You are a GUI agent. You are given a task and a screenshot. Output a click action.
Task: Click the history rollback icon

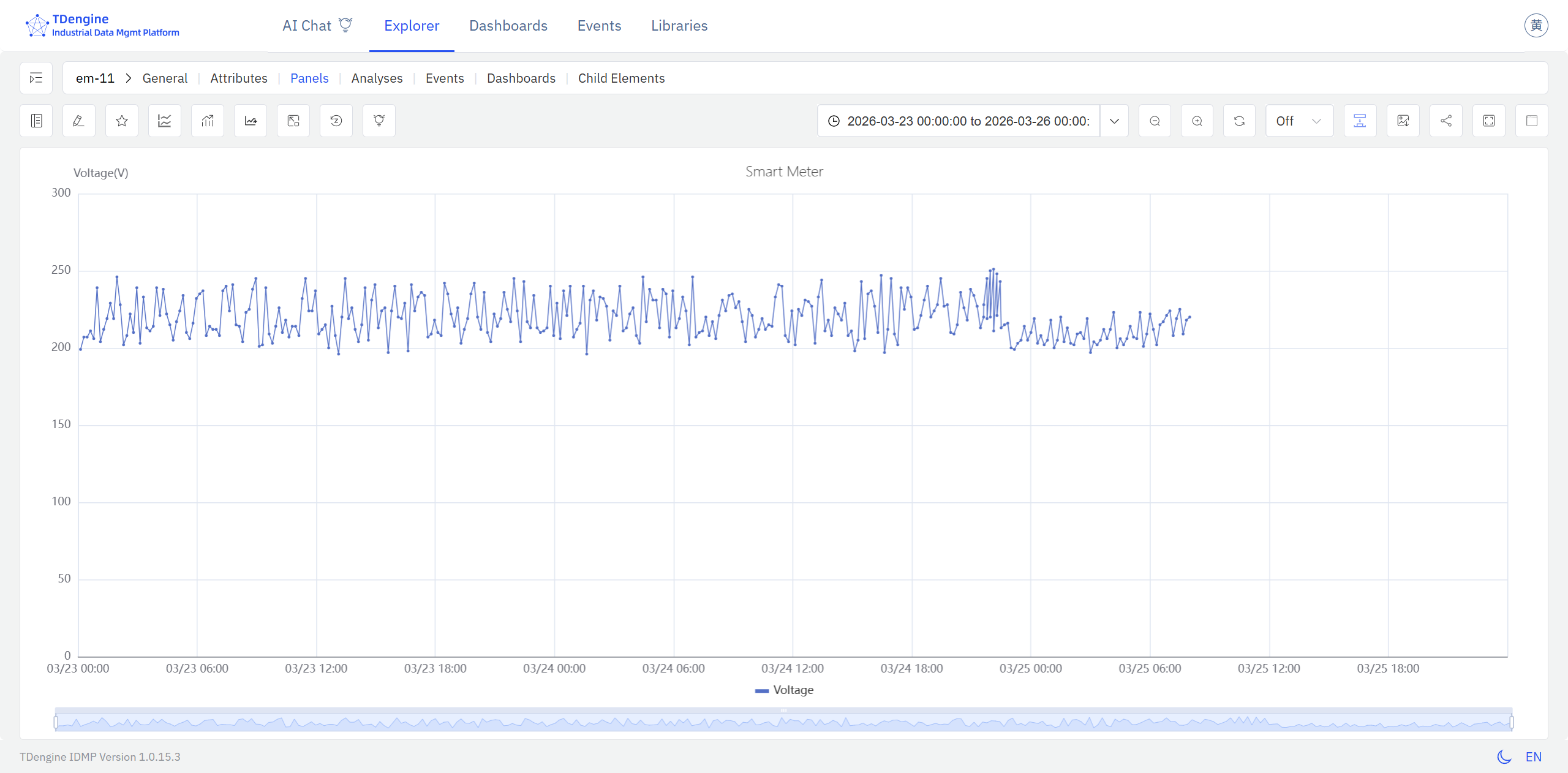336,121
